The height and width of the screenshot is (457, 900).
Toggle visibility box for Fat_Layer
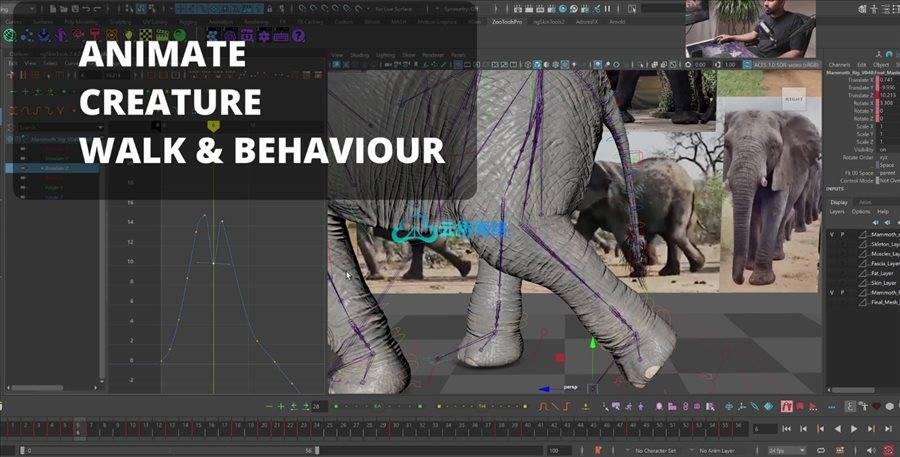tap(832, 273)
